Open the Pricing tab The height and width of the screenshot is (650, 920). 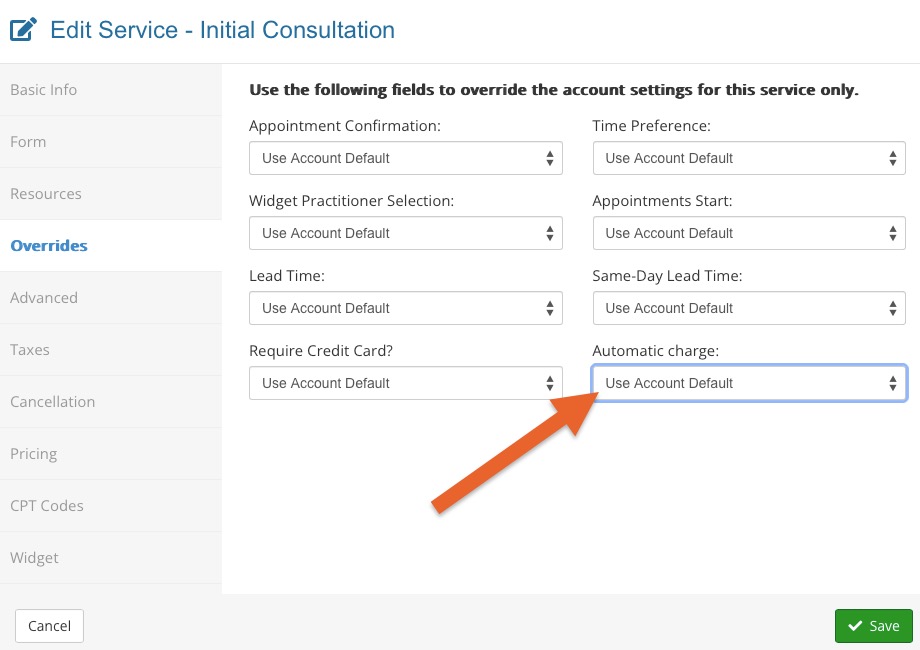[x=111, y=454]
